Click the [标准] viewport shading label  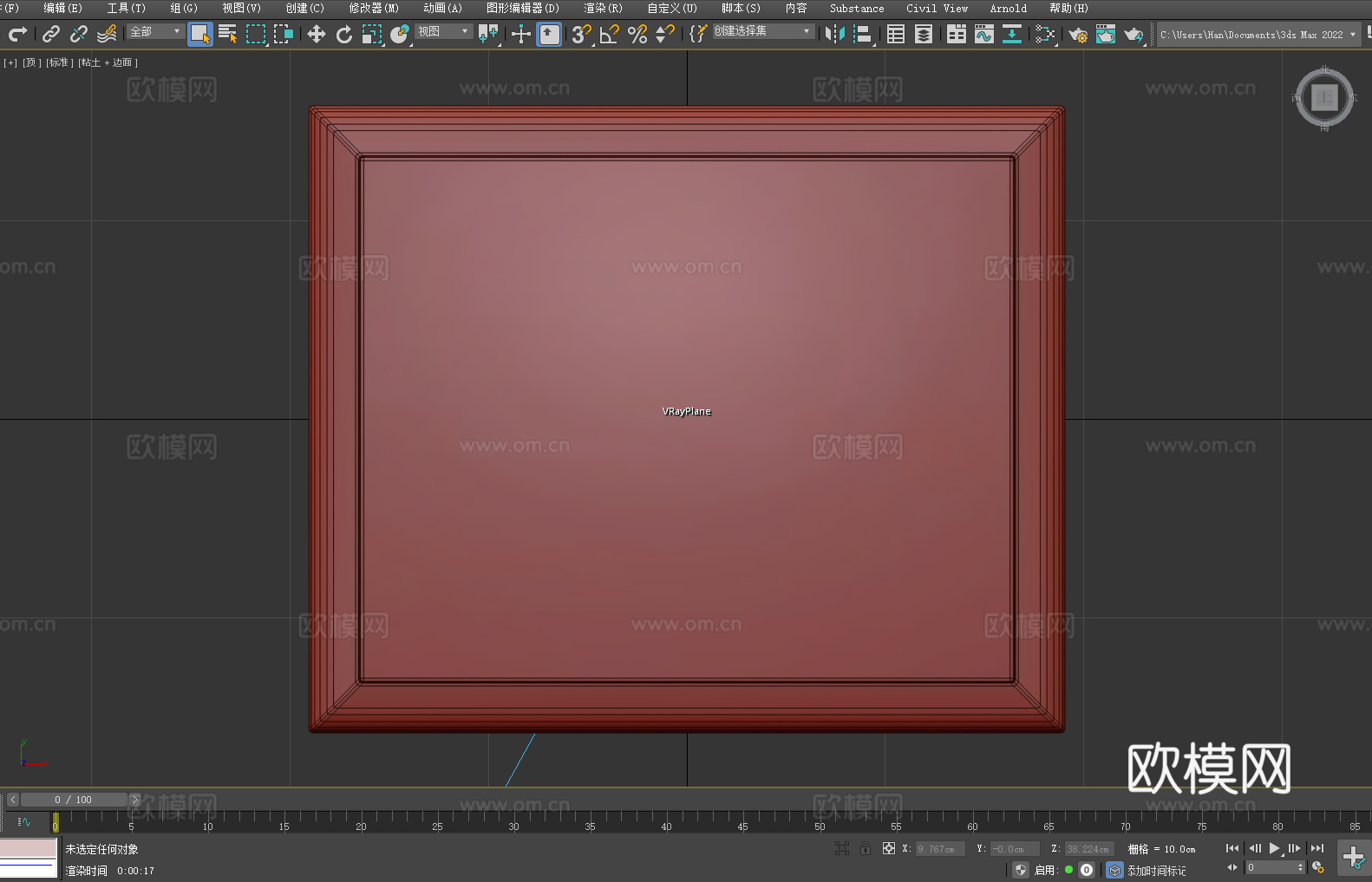60,62
